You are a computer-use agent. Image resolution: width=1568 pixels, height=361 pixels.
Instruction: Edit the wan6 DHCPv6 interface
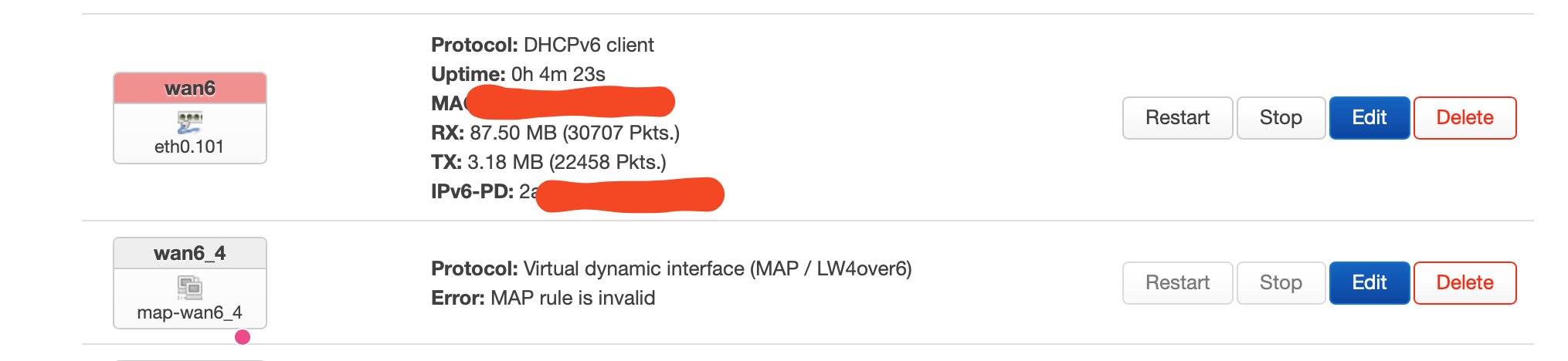tap(1369, 118)
